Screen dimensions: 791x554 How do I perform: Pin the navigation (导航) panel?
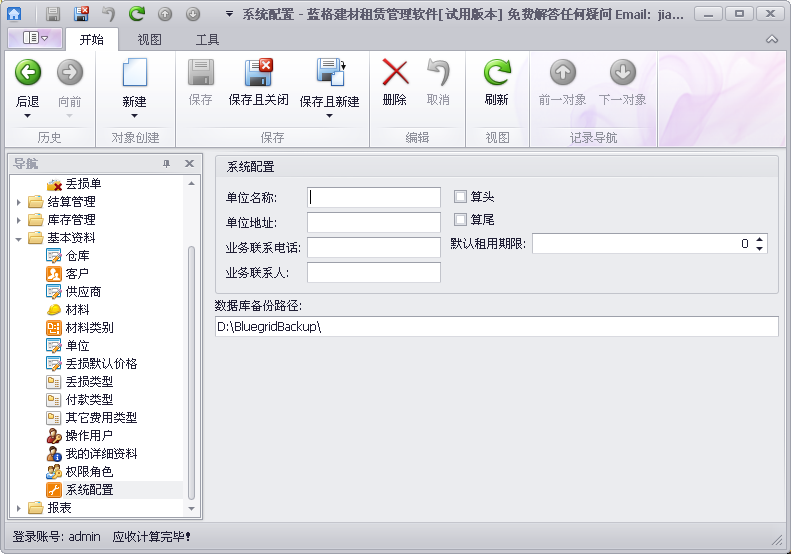point(166,163)
